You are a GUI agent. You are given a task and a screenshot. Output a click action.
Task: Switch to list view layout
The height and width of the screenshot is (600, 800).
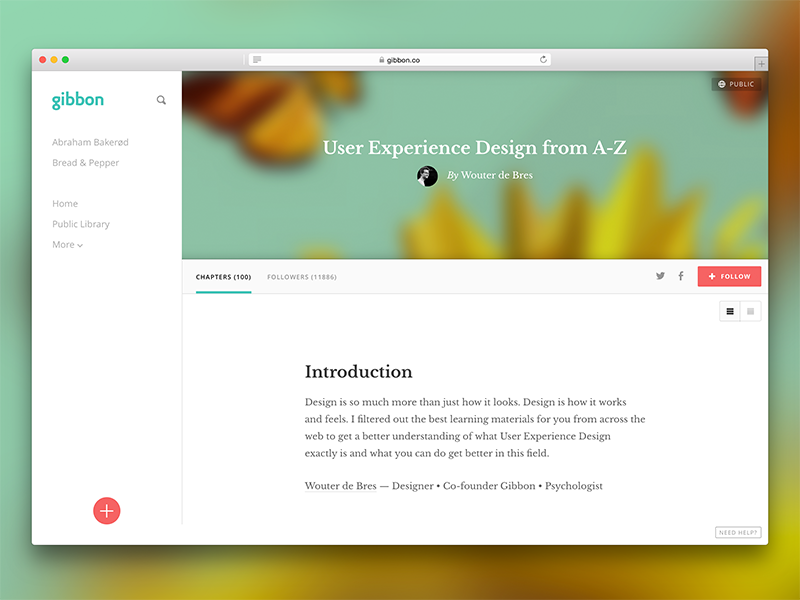[730, 311]
